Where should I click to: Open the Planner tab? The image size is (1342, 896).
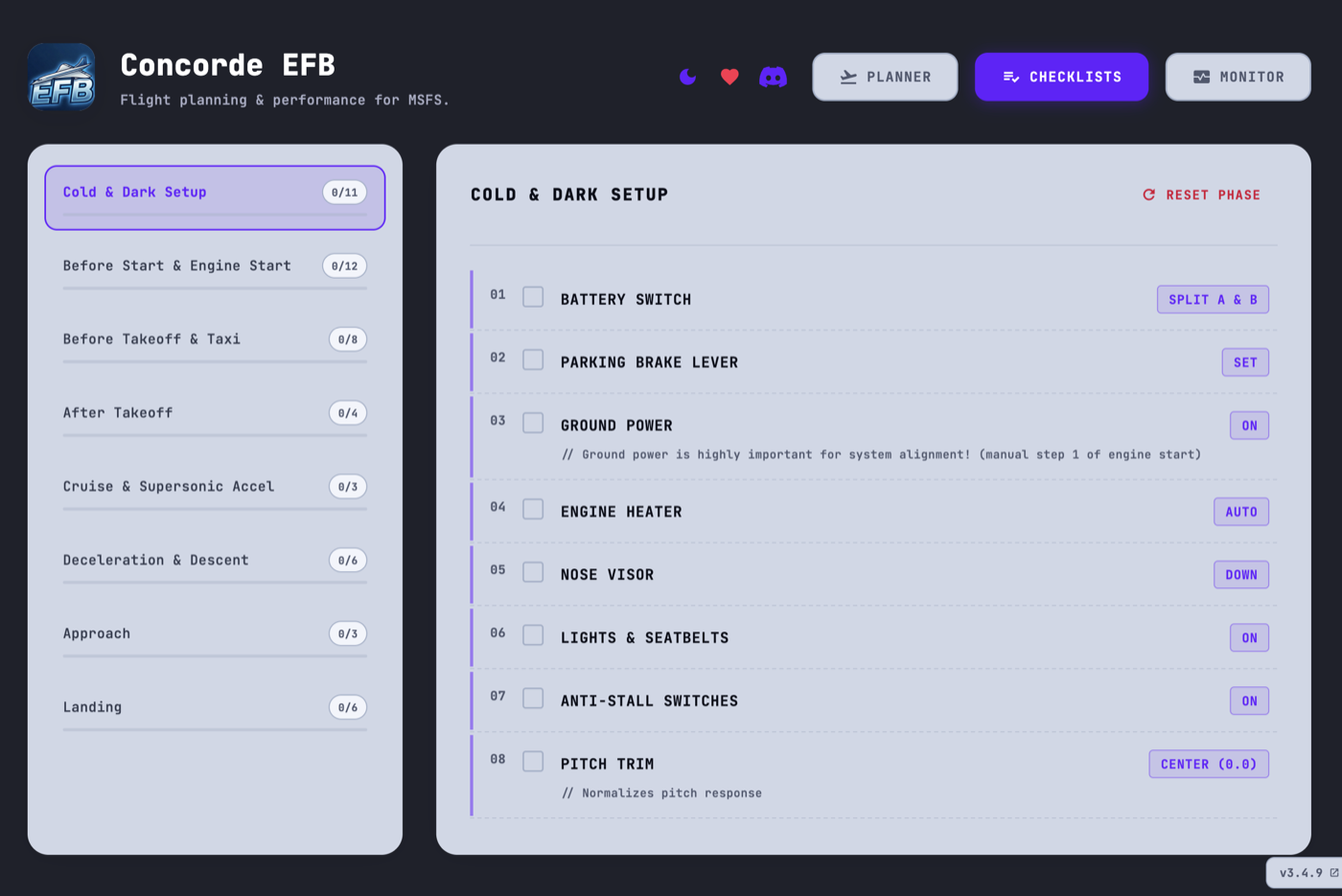coord(885,77)
